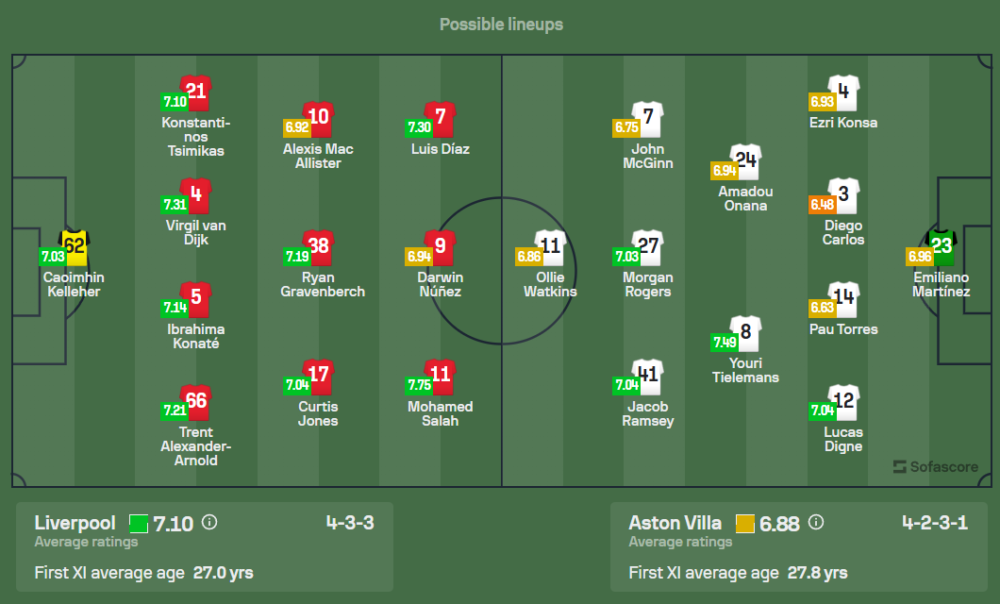This screenshot has height=604, width=1000.
Task: Click Morgan Rogers' player name
Action: [x=648, y=284]
